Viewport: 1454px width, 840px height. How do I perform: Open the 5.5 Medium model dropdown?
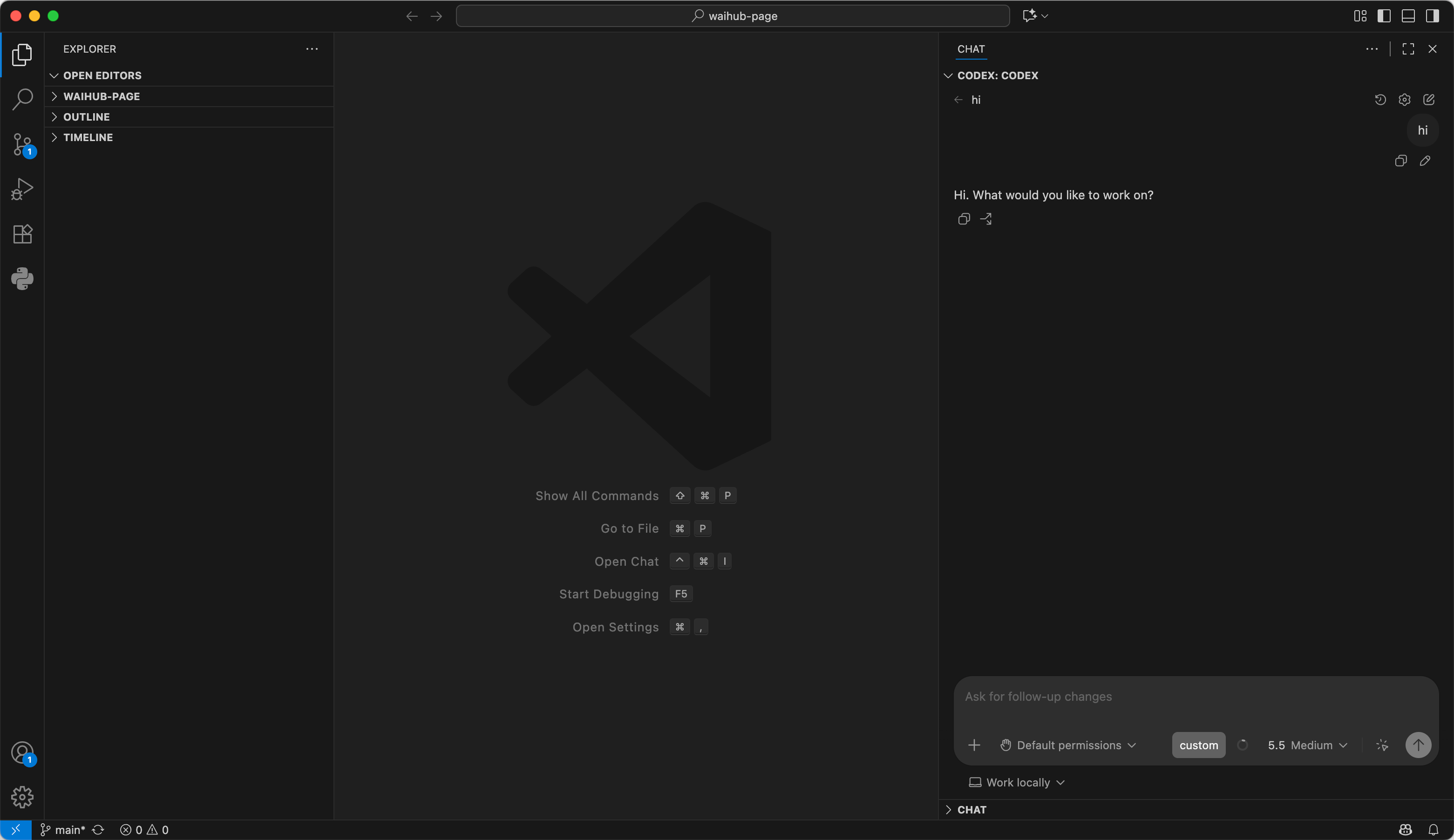click(x=1307, y=745)
